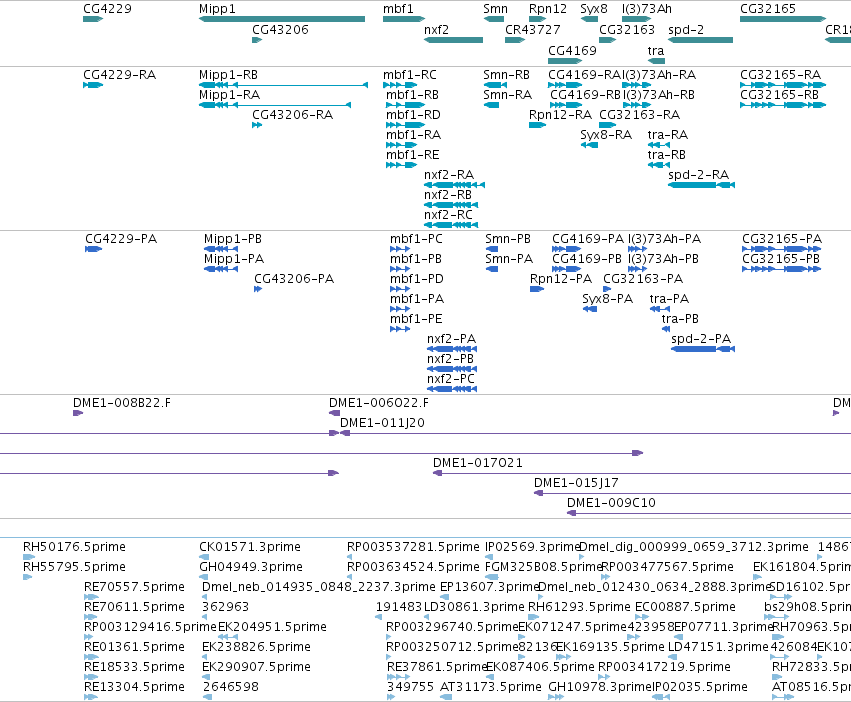Screen dimensions: 851x702
Task: Select the Smn-PA protein
Action: click(x=491, y=269)
